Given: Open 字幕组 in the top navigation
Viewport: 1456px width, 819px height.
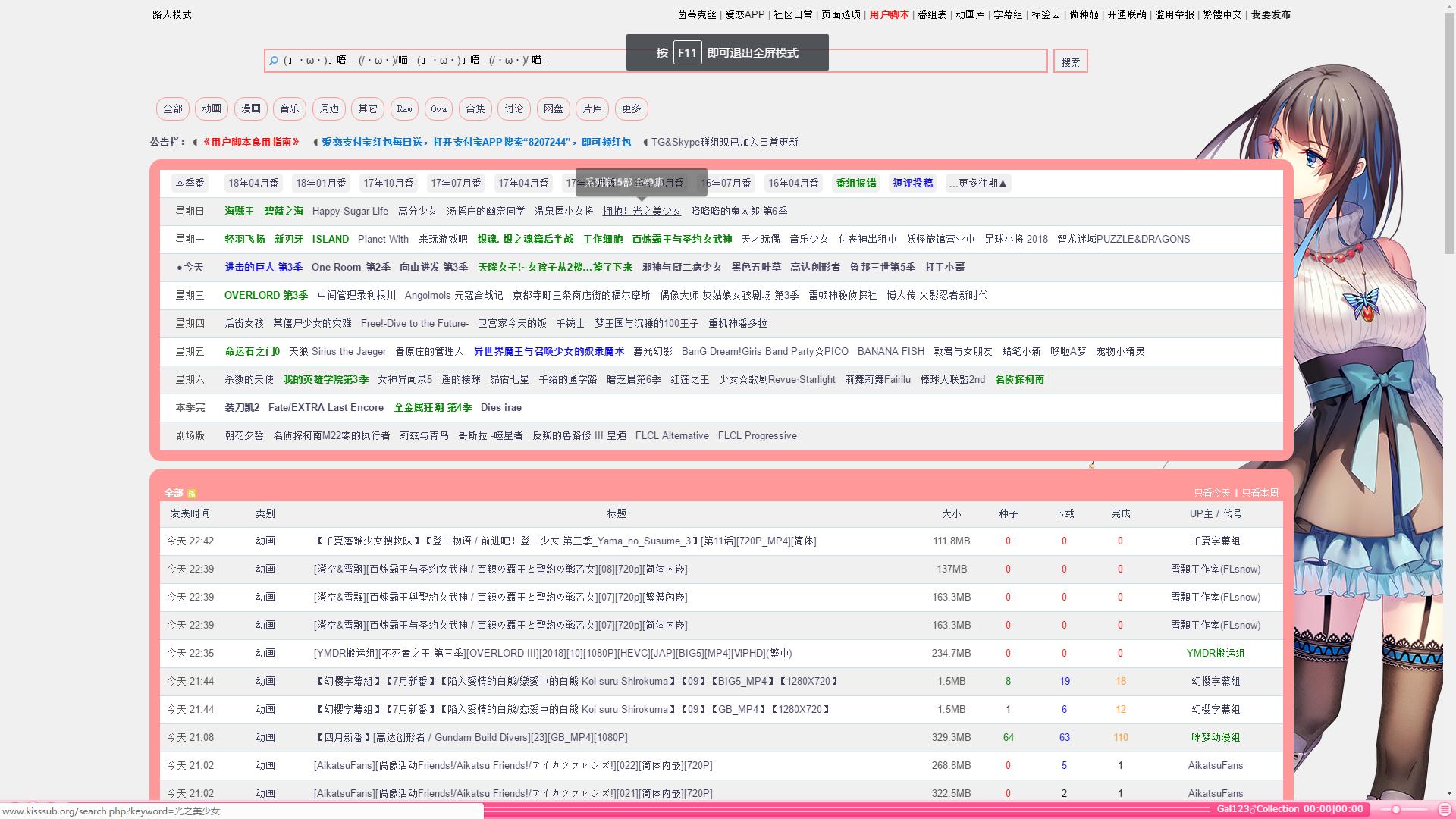Looking at the screenshot, I should (1008, 14).
